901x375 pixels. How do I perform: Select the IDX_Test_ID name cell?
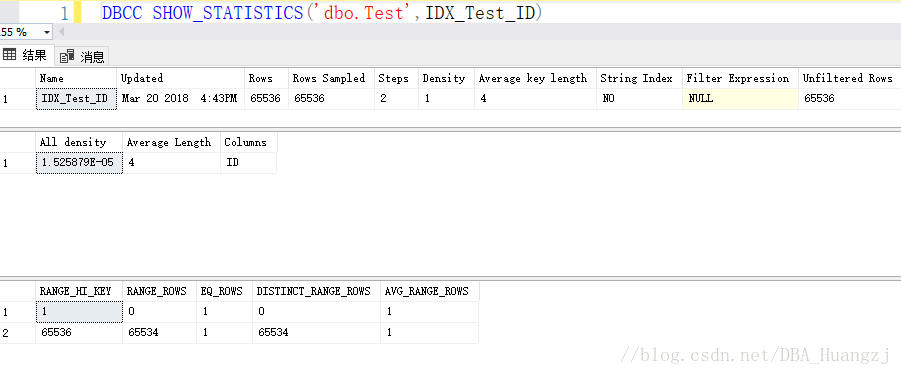pyautogui.click(x=76, y=99)
